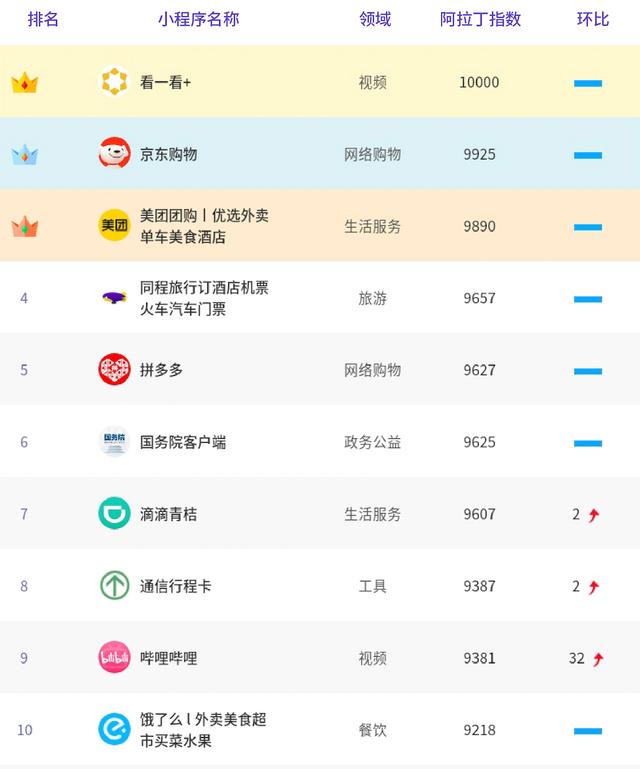The image size is (640, 769).
Task: Select the 通信行程卡 arrow icon
Action: pos(114,586)
